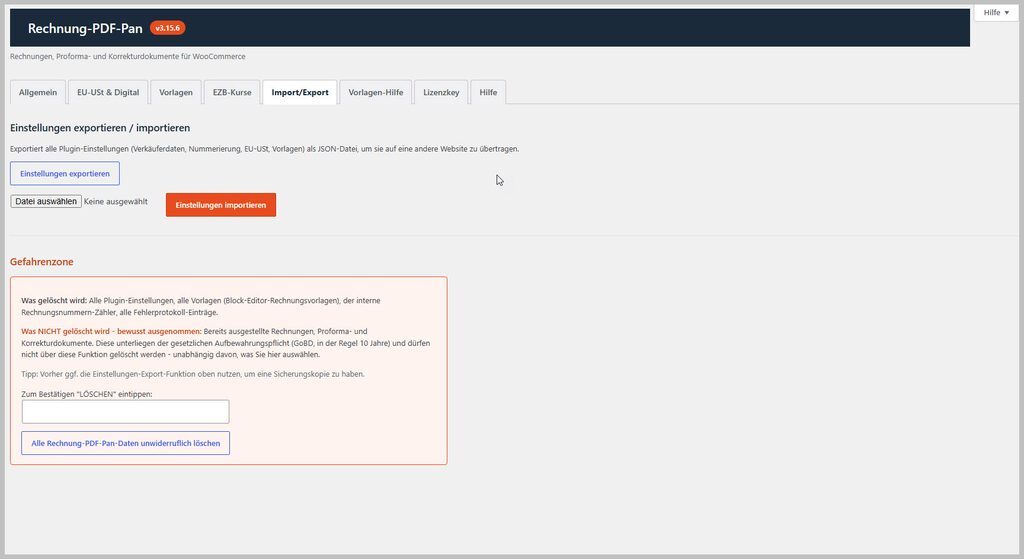Screen dimensions: 1024x559
Task: Click the v3.15.6 version badge
Action: [168, 28]
